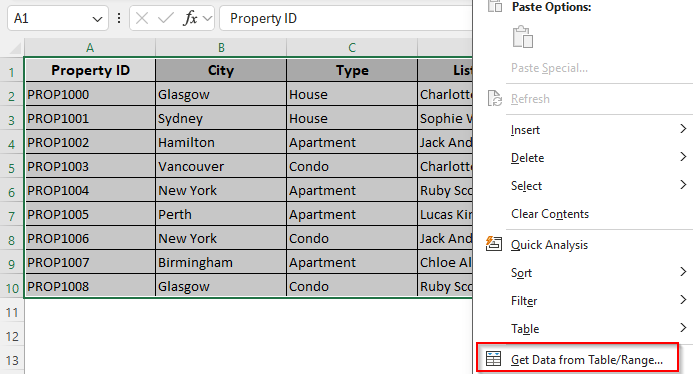Select column B header
The width and height of the screenshot is (693, 374).
[221, 48]
